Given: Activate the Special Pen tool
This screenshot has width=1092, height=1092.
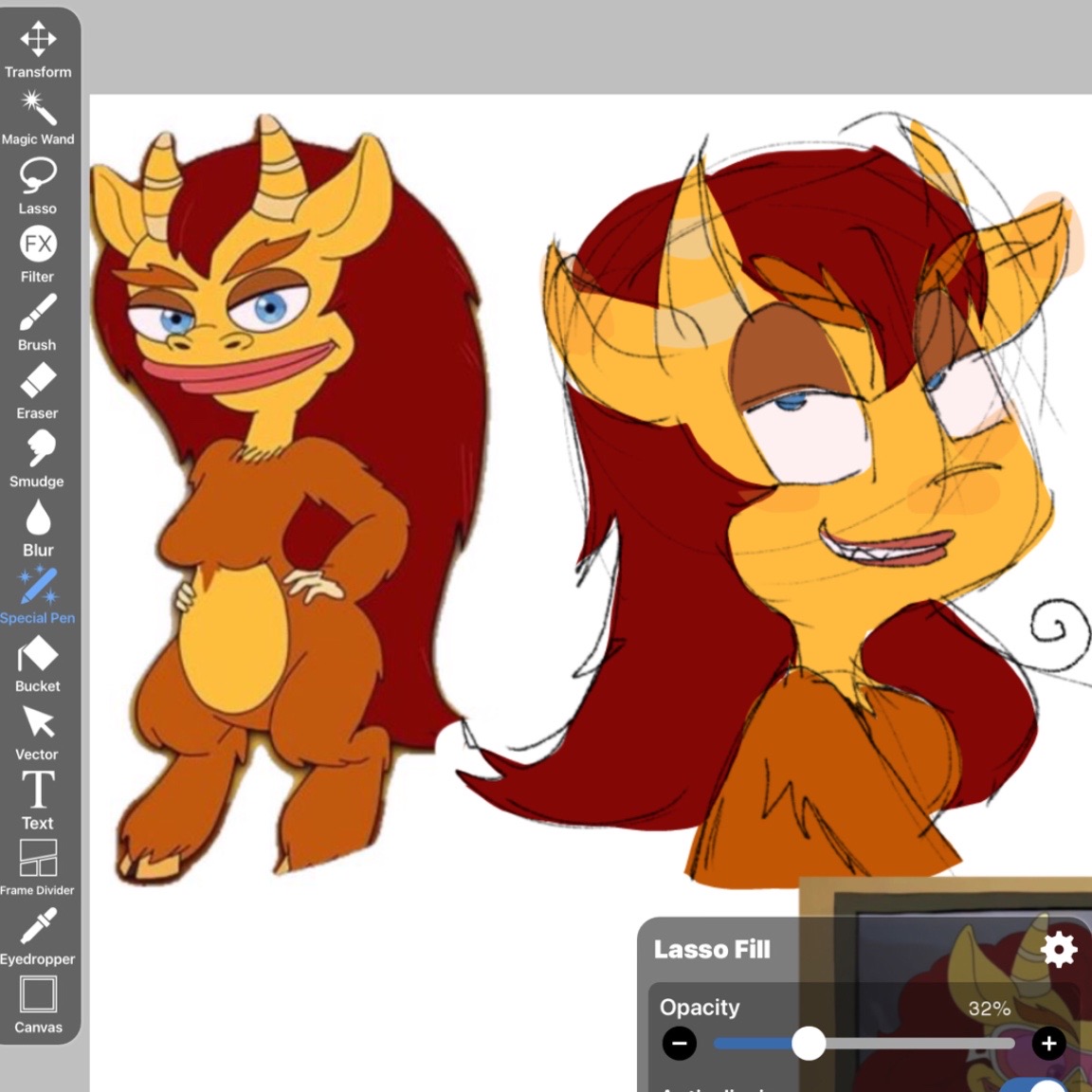Looking at the screenshot, I should (38, 595).
